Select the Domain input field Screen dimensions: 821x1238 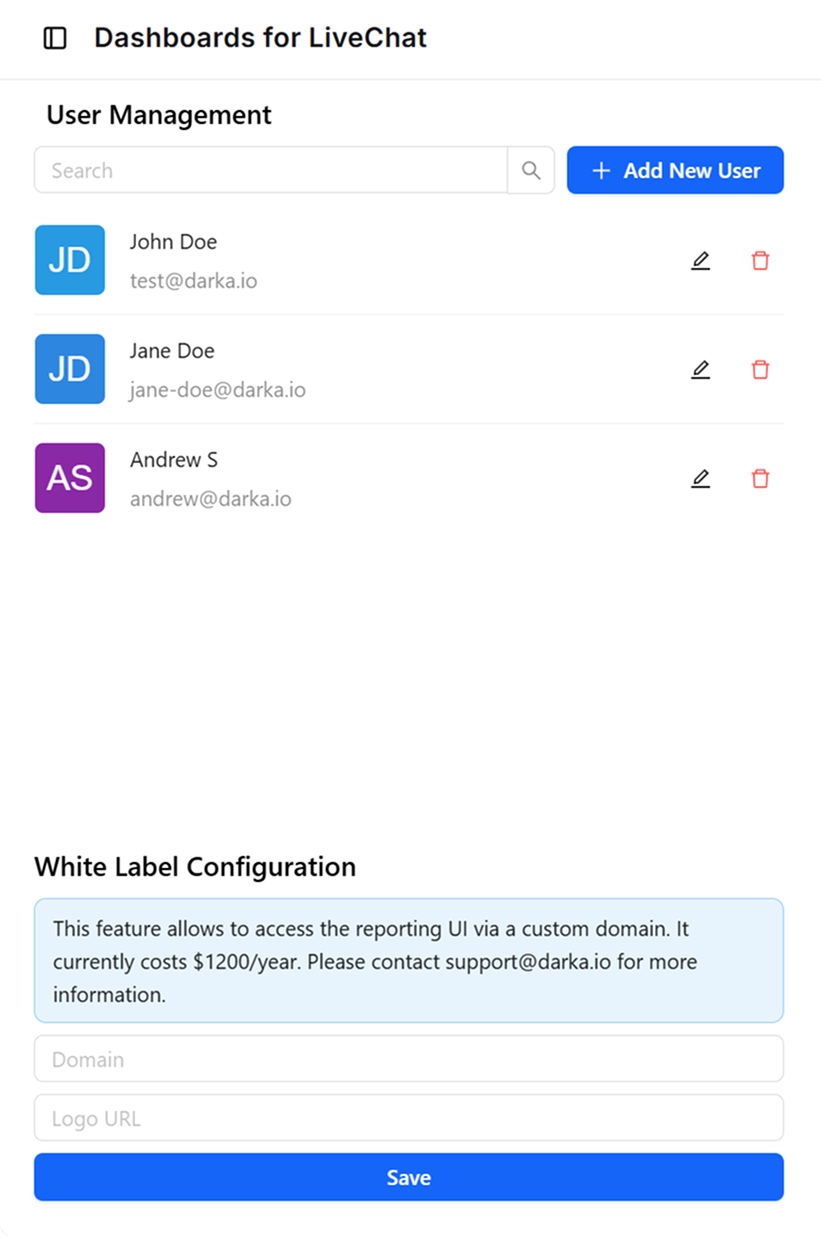(408, 1058)
